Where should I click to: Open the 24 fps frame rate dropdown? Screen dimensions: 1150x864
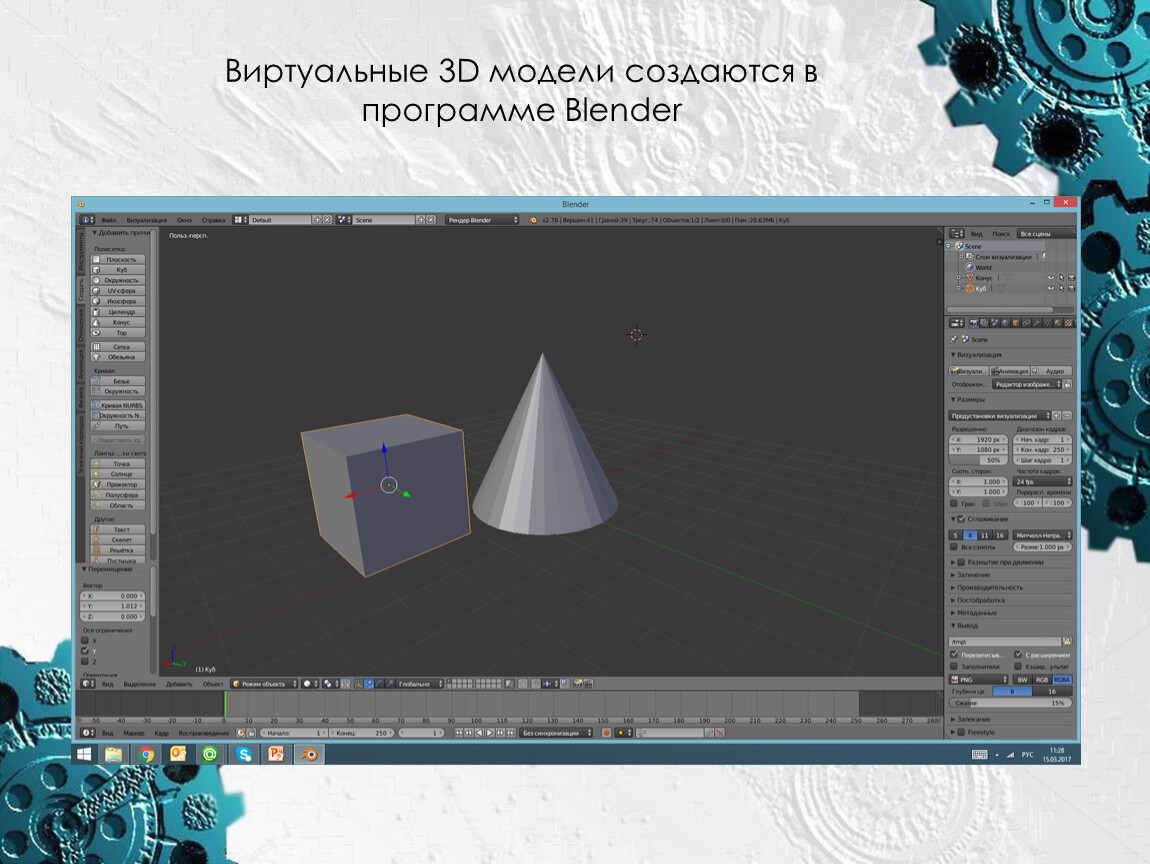[x=1043, y=482]
